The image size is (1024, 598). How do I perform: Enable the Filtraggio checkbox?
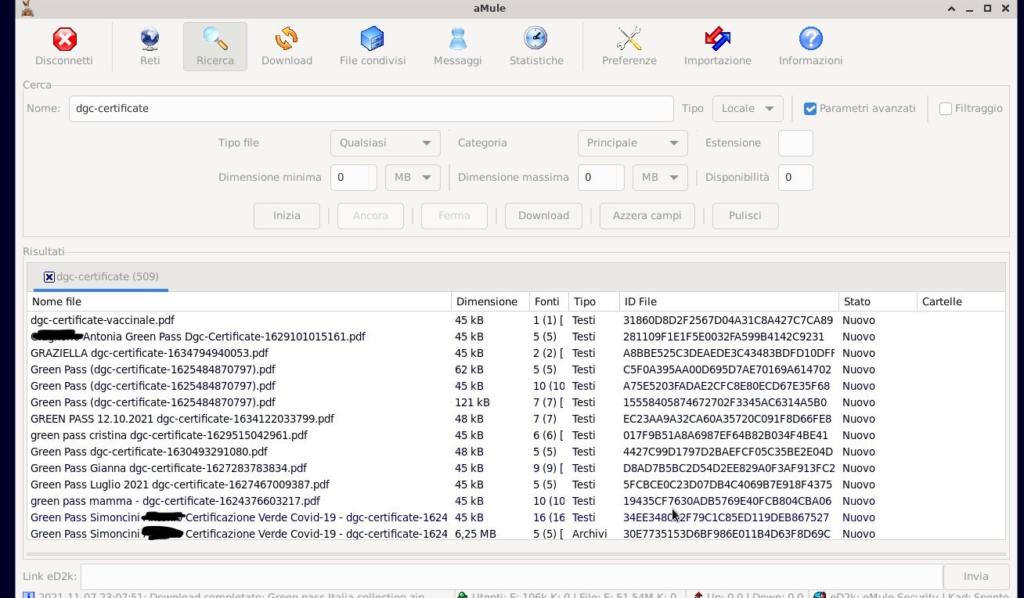click(945, 109)
